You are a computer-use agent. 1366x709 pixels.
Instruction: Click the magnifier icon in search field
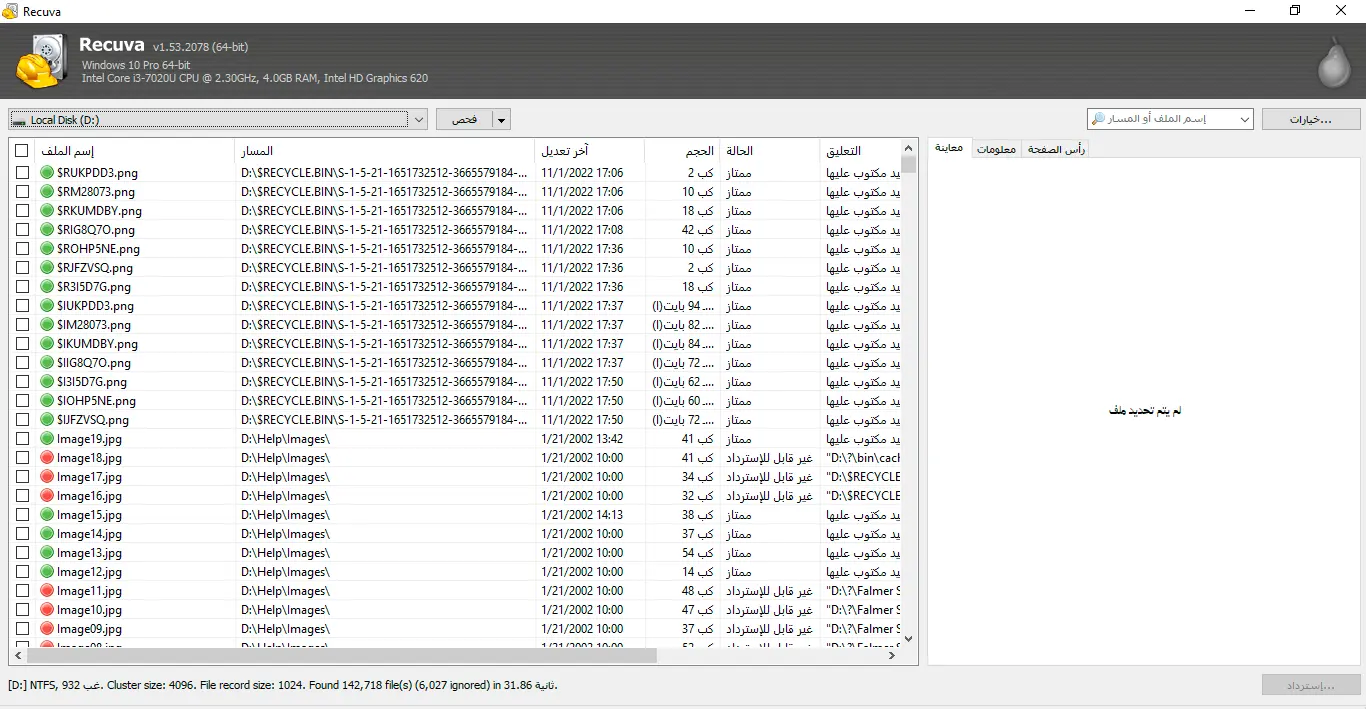click(x=1099, y=119)
